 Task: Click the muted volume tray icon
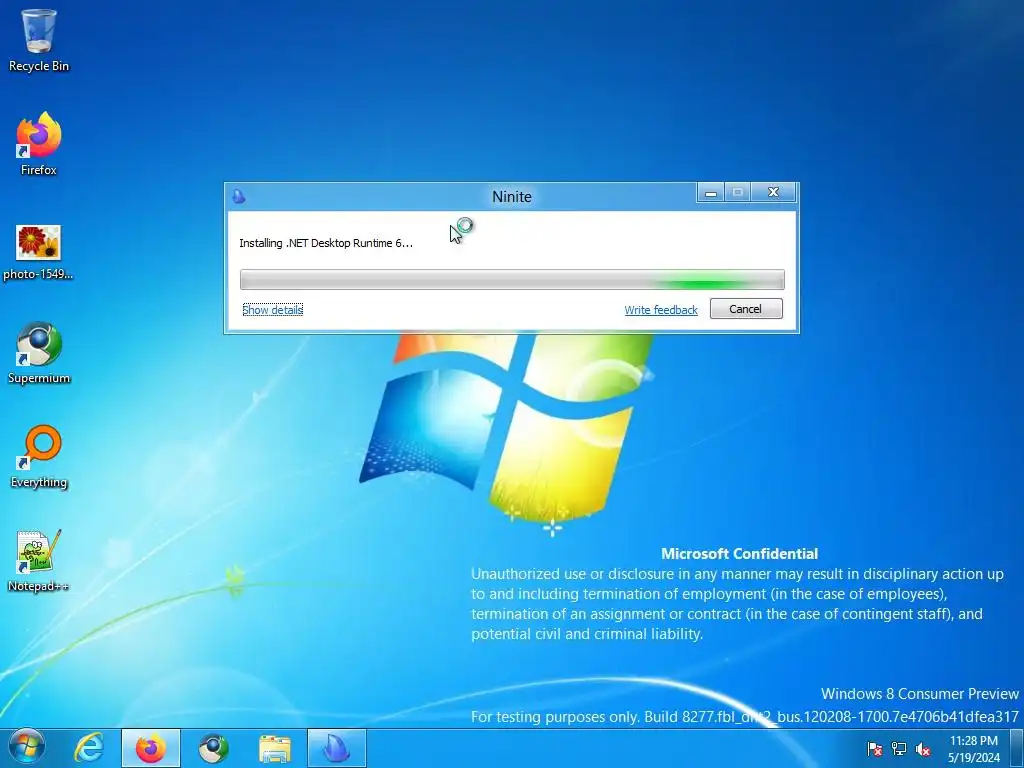click(923, 749)
